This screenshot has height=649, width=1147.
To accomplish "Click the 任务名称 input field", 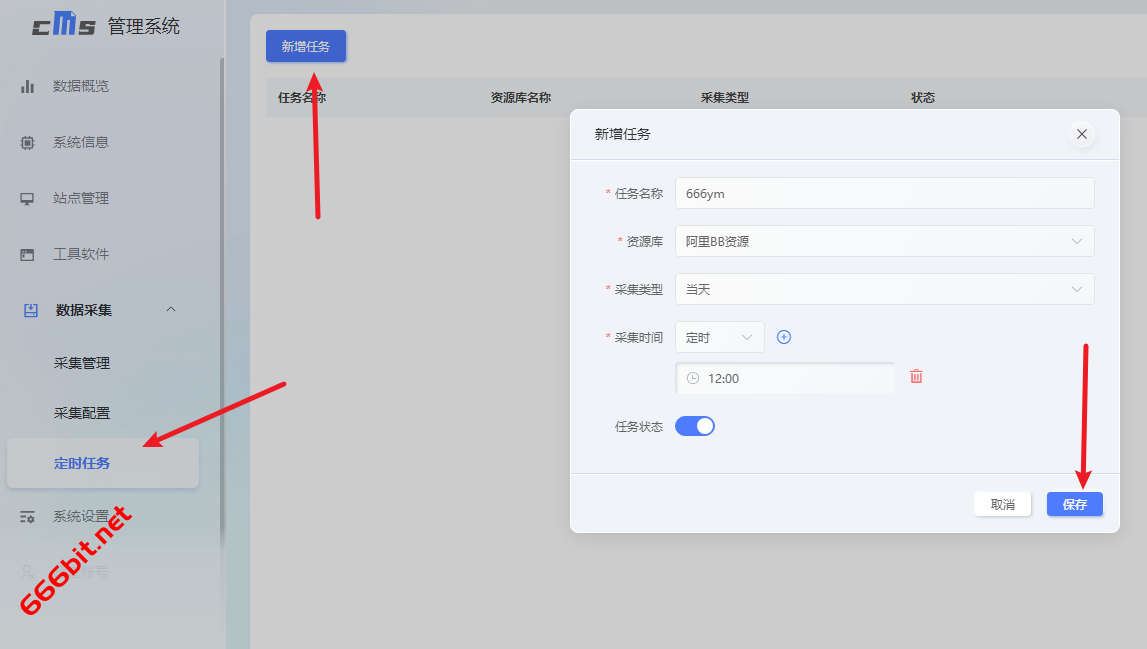I will point(884,193).
